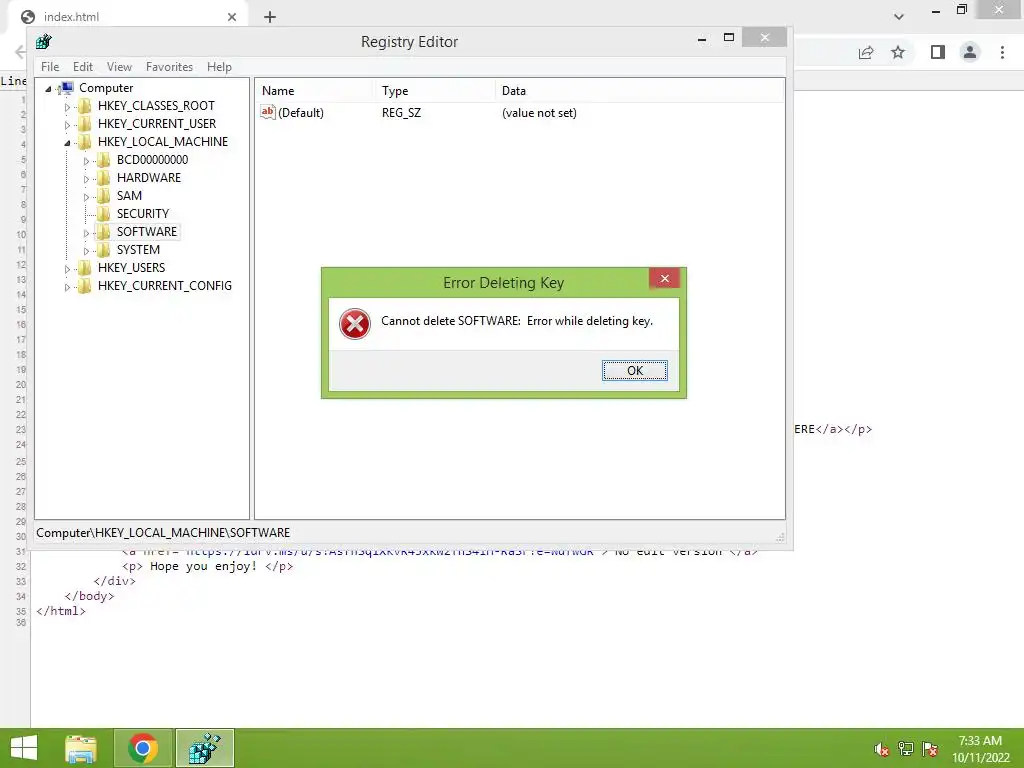Image resolution: width=1024 pixels, height=768 pixels.
Task: Click SAM folder icon
Action: click(103, 195)
